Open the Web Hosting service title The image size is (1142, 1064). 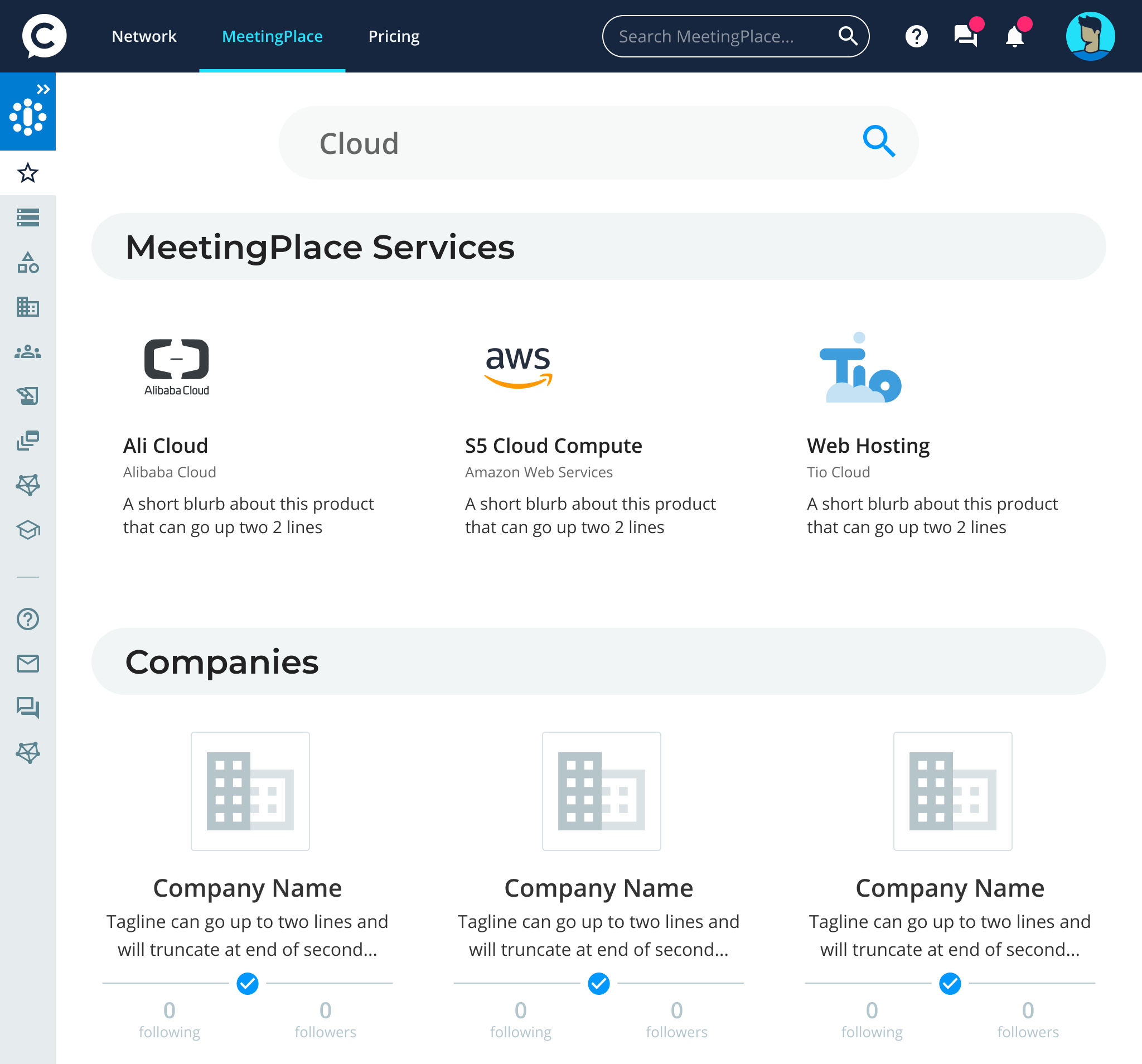pyautogui.click(x=868, y=446)
